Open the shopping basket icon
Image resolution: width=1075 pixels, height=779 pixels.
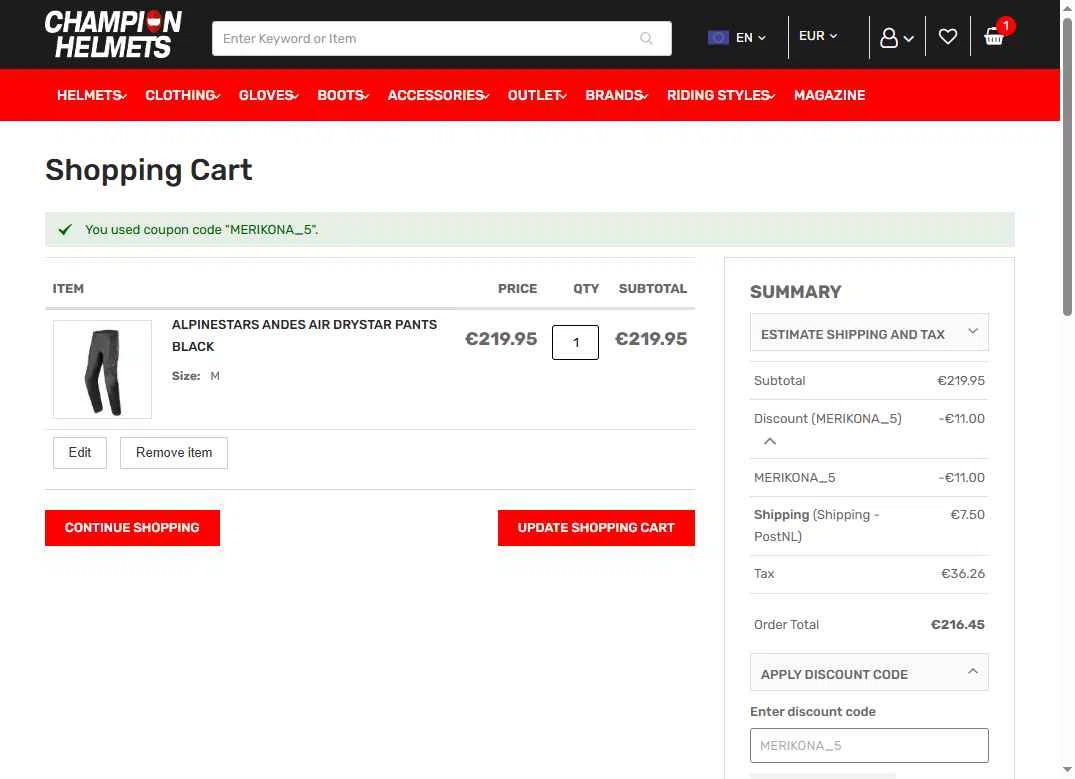point(993,36)
